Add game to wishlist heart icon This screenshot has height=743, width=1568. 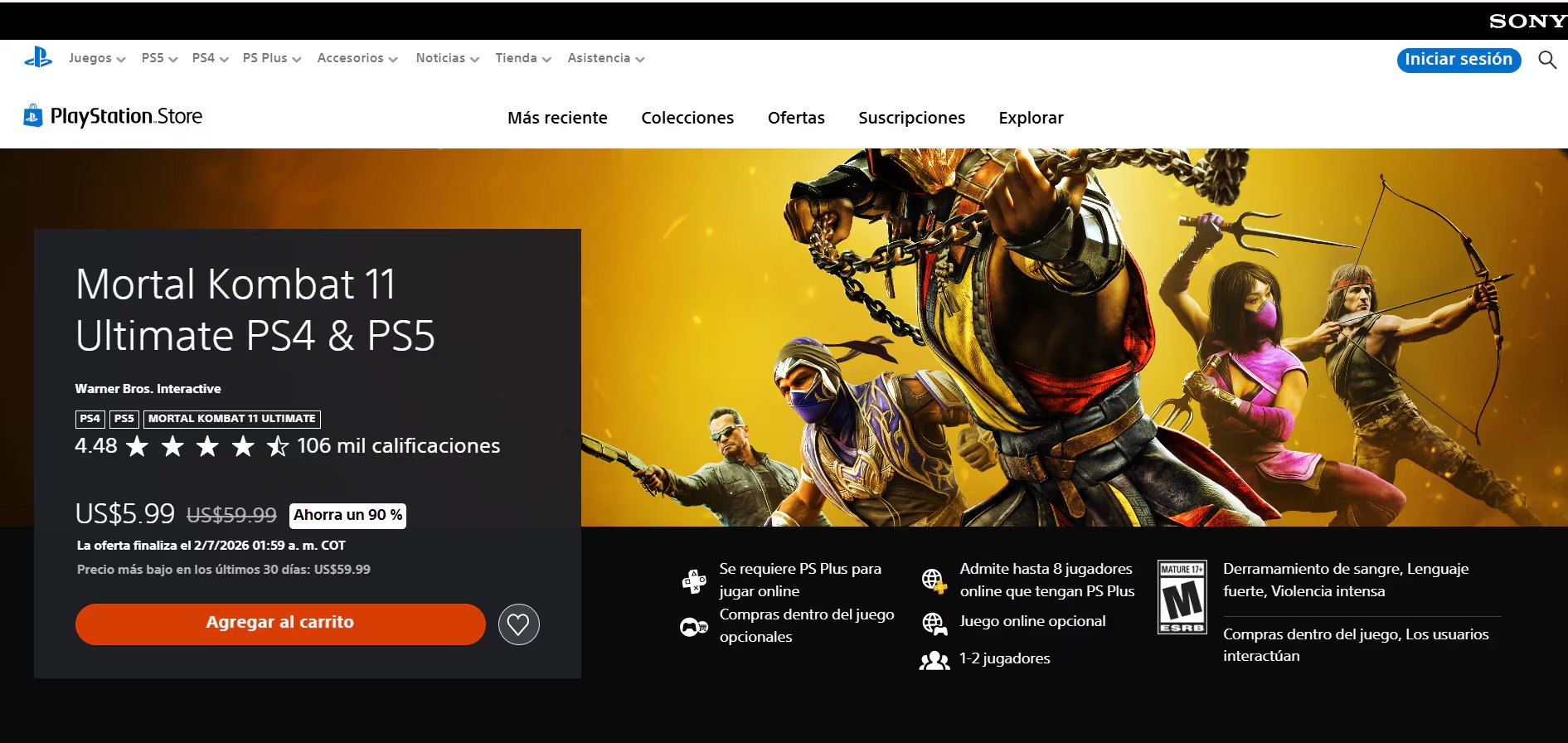[x=519, y=624]
